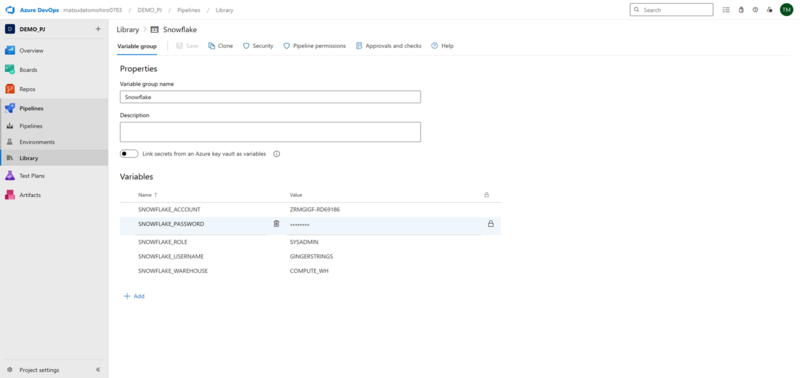Image resolution: width=800 pixels, height=378 pixels.
Task: Toggle Link secrets from an Azure key vault
Action: (x=129, y=154)
